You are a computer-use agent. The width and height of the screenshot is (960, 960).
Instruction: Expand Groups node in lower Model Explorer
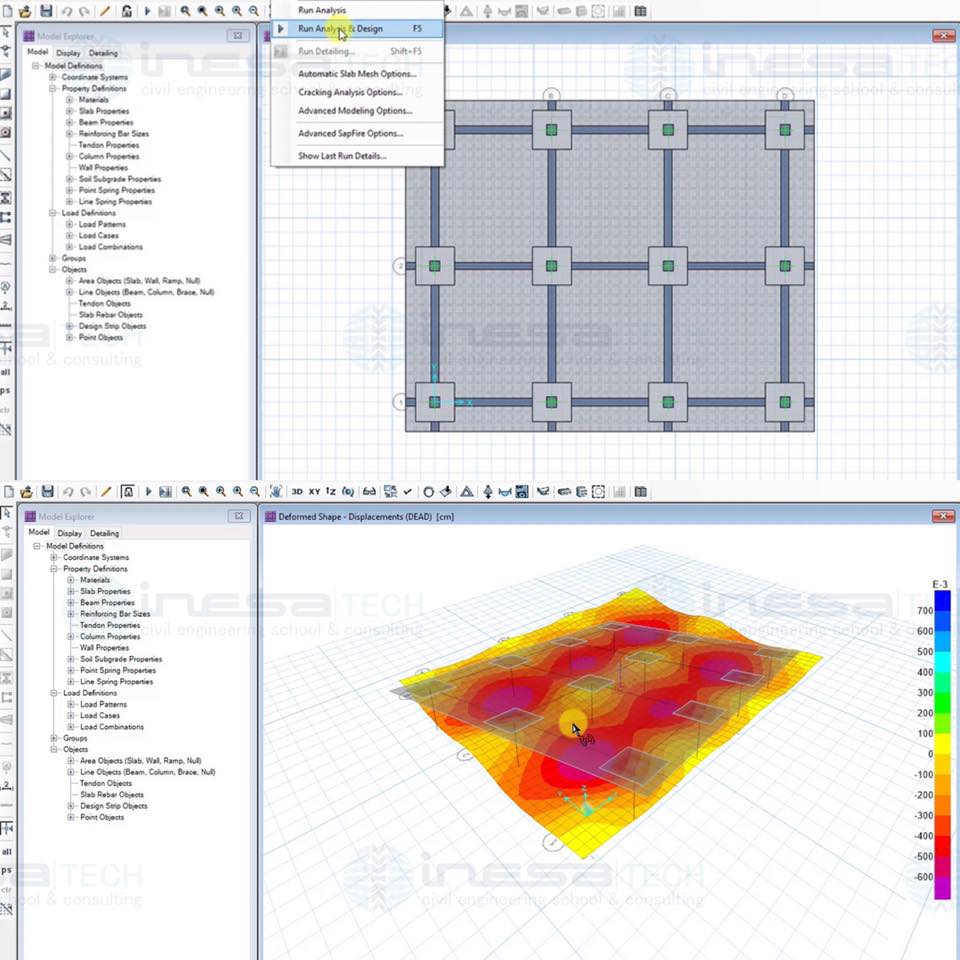click(54, 738)
